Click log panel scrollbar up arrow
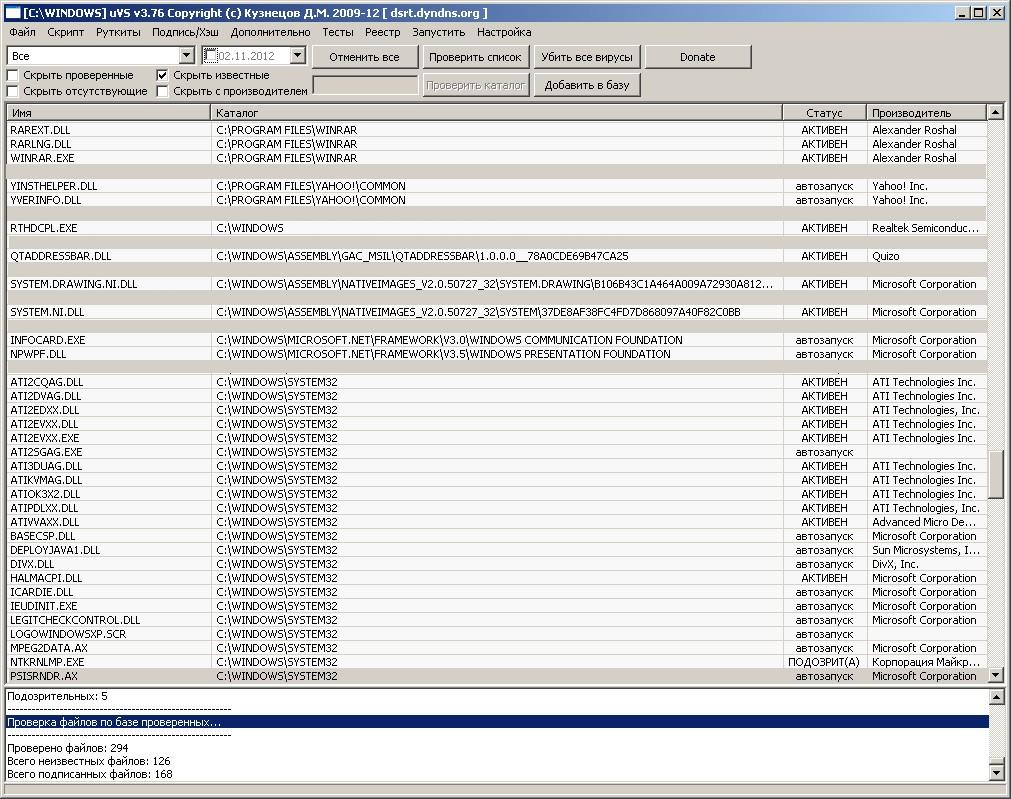 click(996, 697)
